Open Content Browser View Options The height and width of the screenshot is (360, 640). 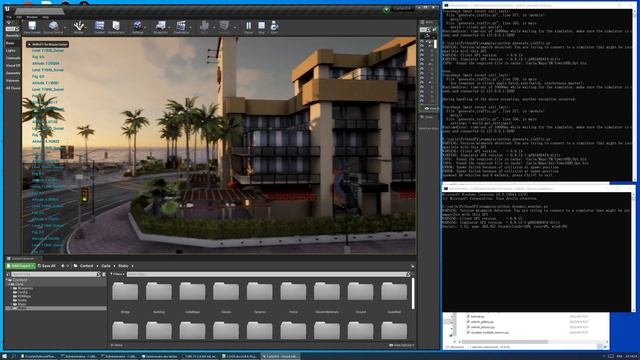tap(402, 345)
